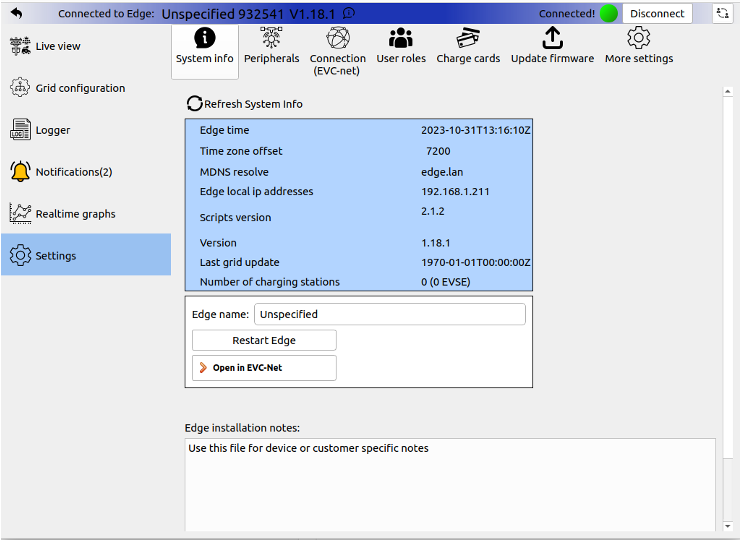Click the Disconnect button
Image resolution: width=740 pixels, height=540 pixels.
(x=657, y=14)
